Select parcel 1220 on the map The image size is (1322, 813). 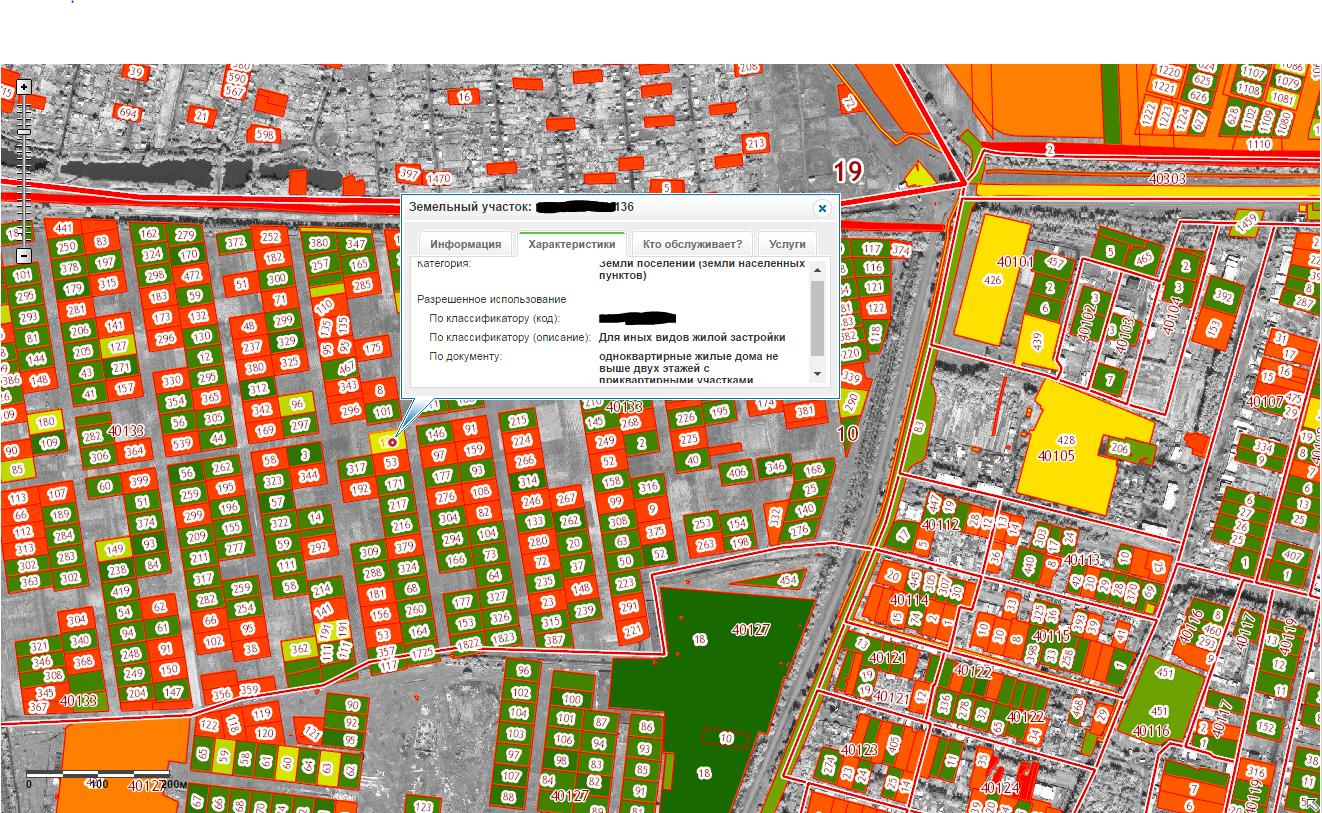[x=1168, y=72]
